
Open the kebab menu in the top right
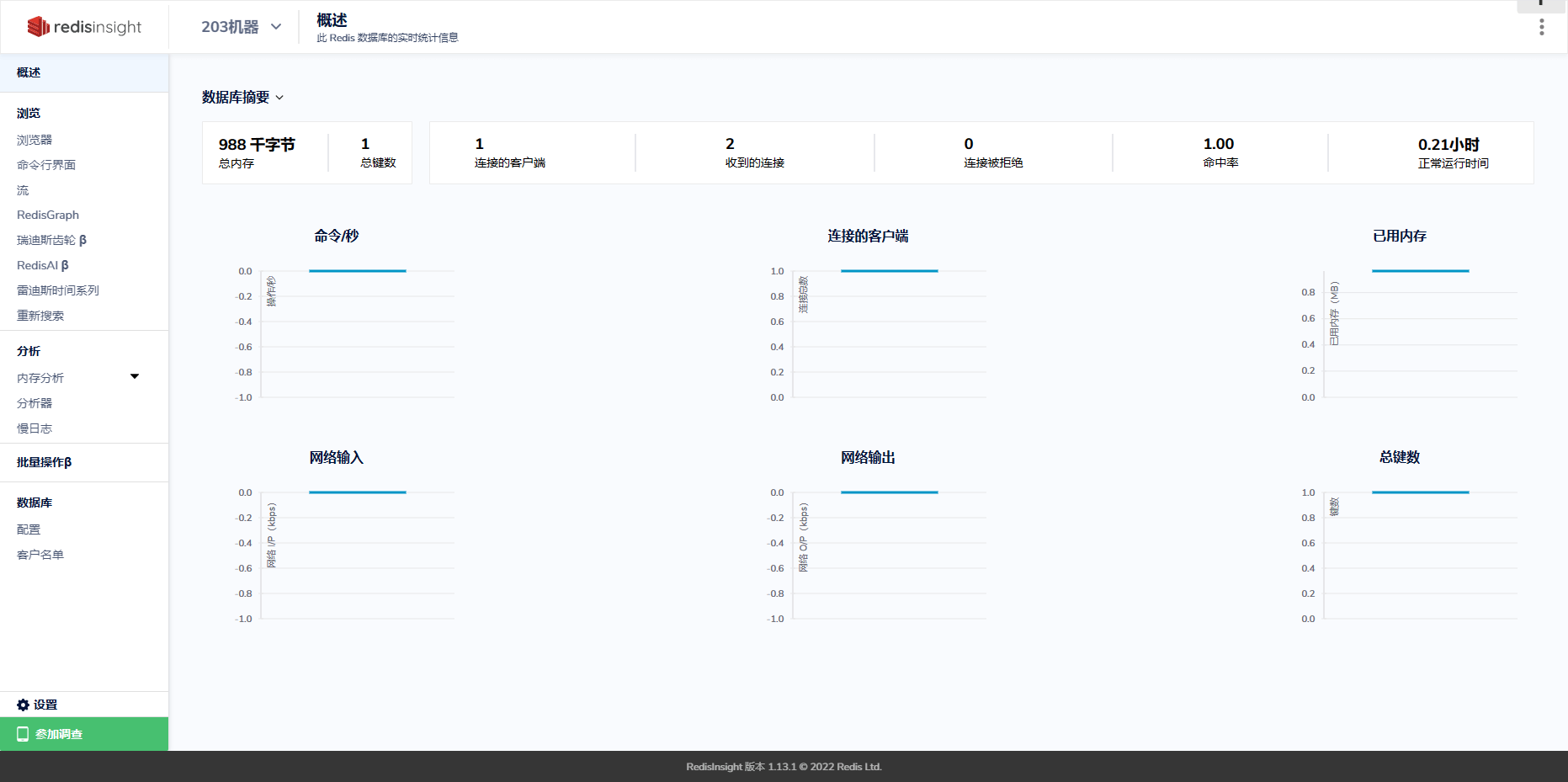click(x=1541, y=27)
